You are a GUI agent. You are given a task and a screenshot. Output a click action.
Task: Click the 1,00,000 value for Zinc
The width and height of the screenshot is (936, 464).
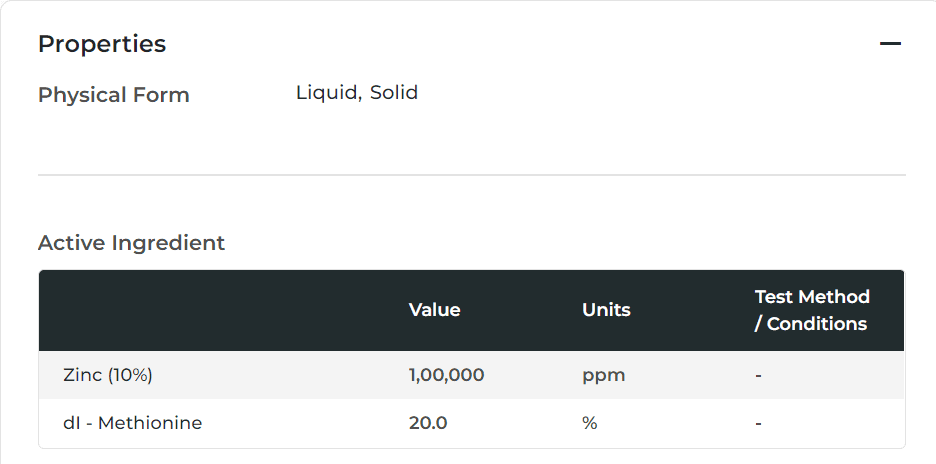pyautogui.click(x=446, y=375)
